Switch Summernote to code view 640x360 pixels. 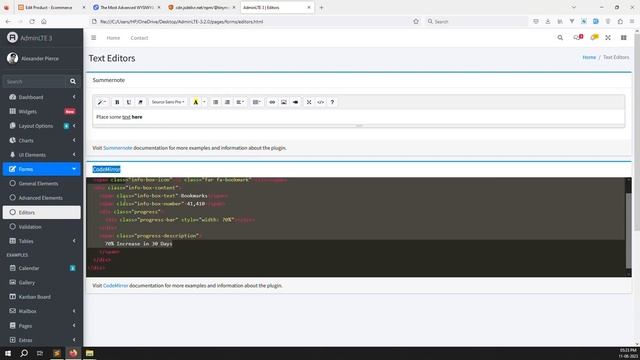coord(320,102)
